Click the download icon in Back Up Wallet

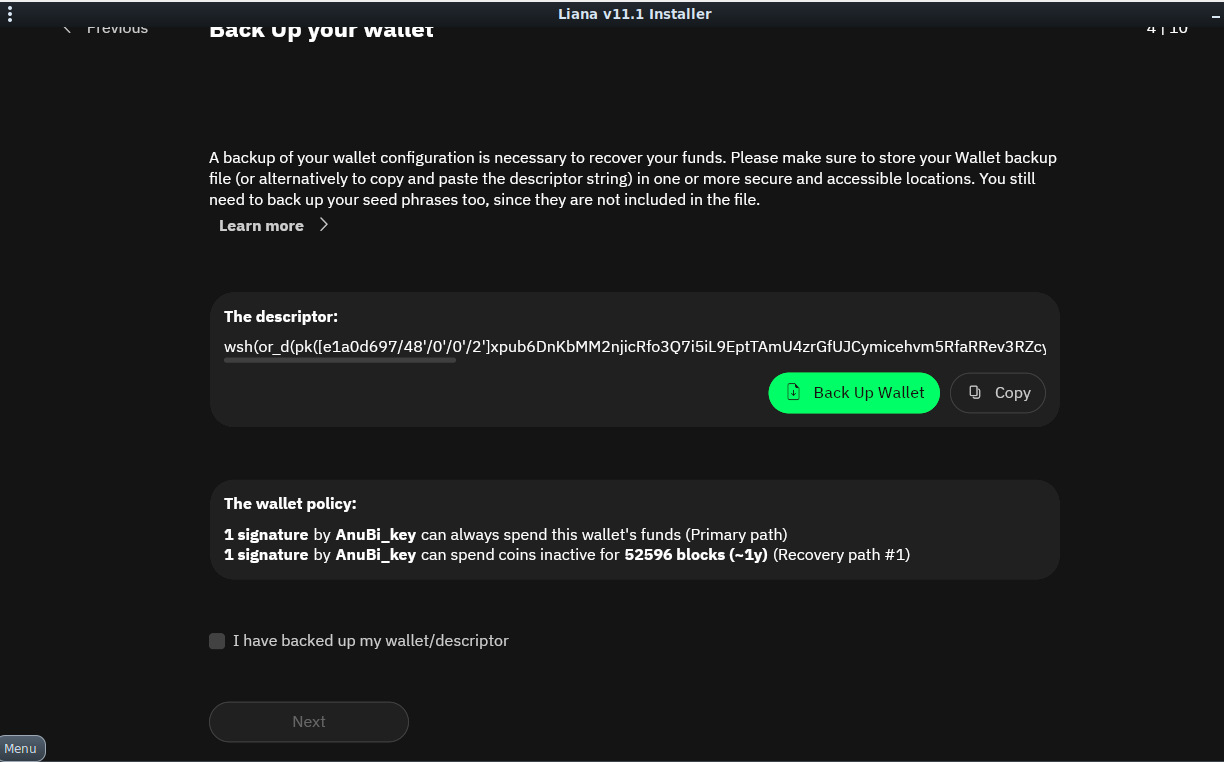(x=793, y=392)
